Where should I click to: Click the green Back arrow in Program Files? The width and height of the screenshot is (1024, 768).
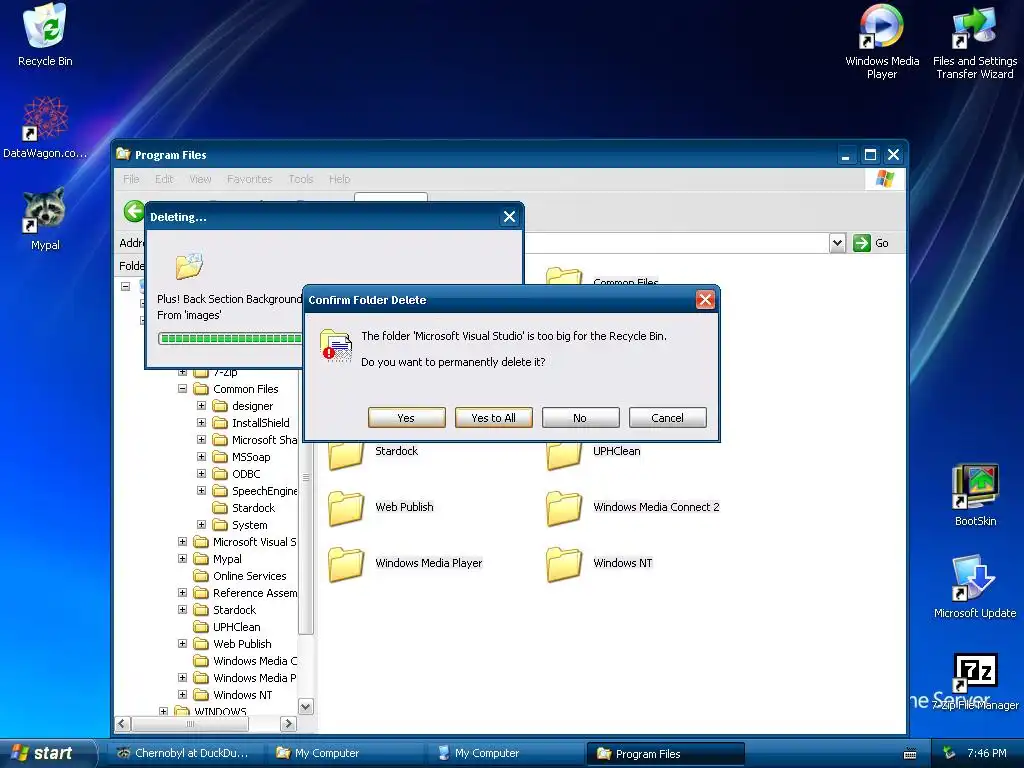point(135,212)
